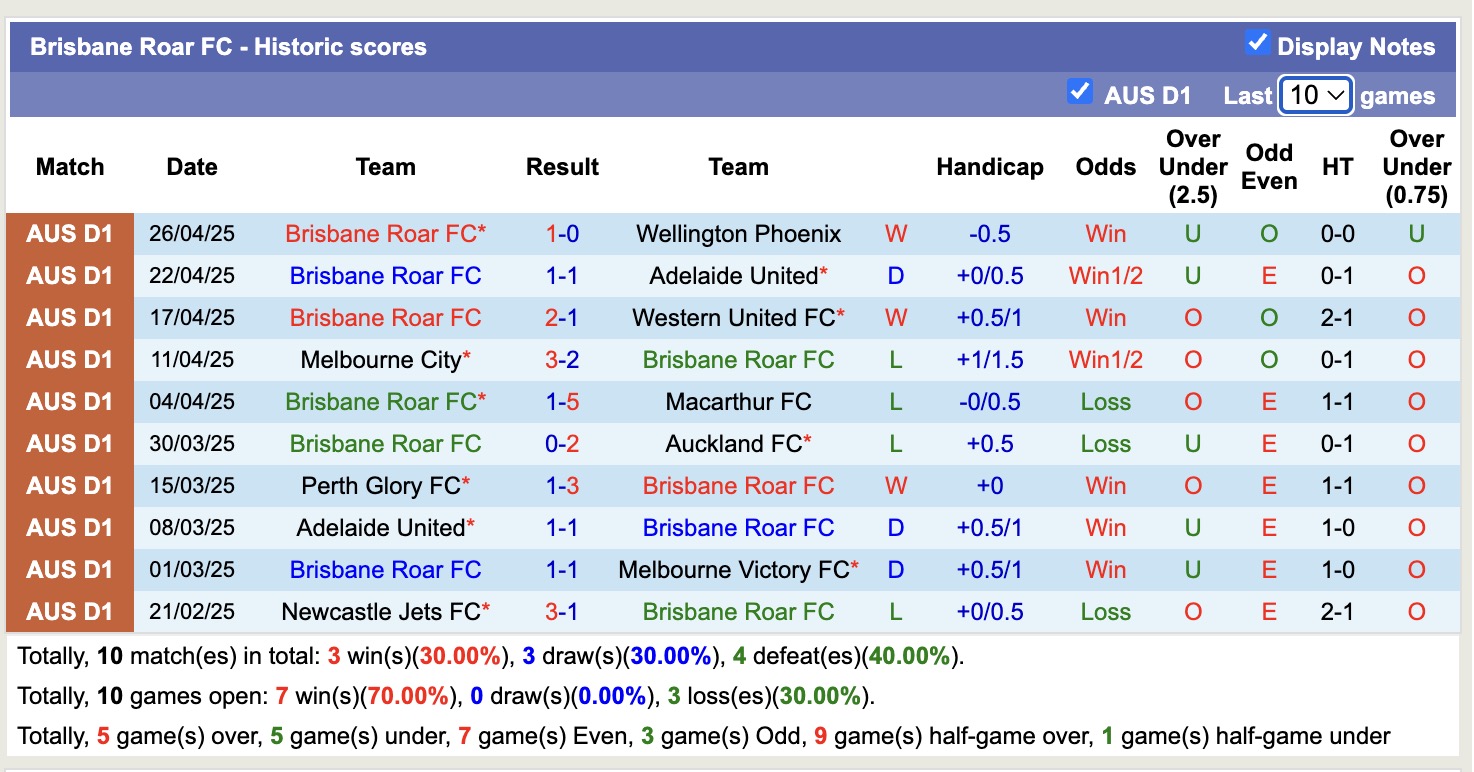The image size is (1474, 772).
Task: Toggle the AUS D1 league filter checkbox
Action: [x=1079, y=91]
